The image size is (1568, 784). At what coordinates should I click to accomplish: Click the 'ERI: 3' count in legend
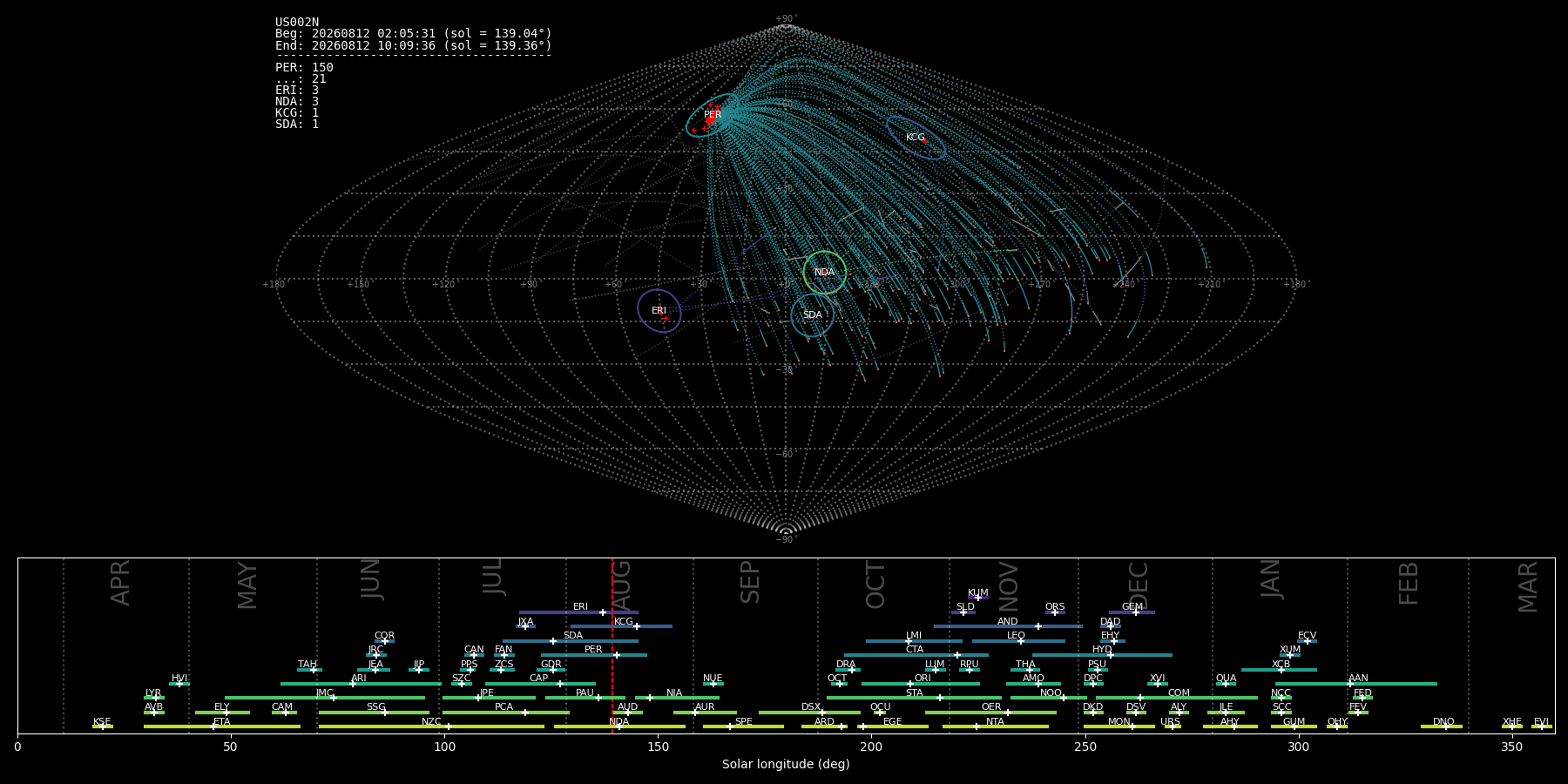(x=297, y=90)
